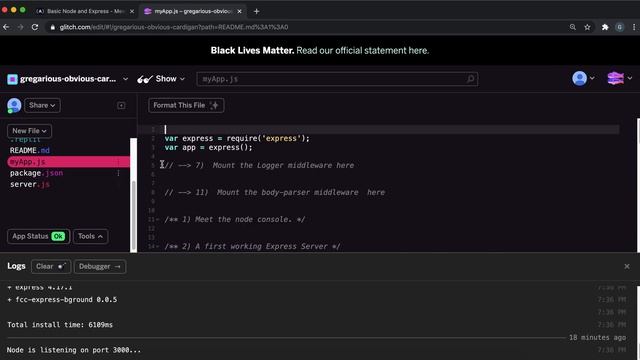640x360 pixels.
Task: Switch to Basic Node and Express tab
Action: 84,11
